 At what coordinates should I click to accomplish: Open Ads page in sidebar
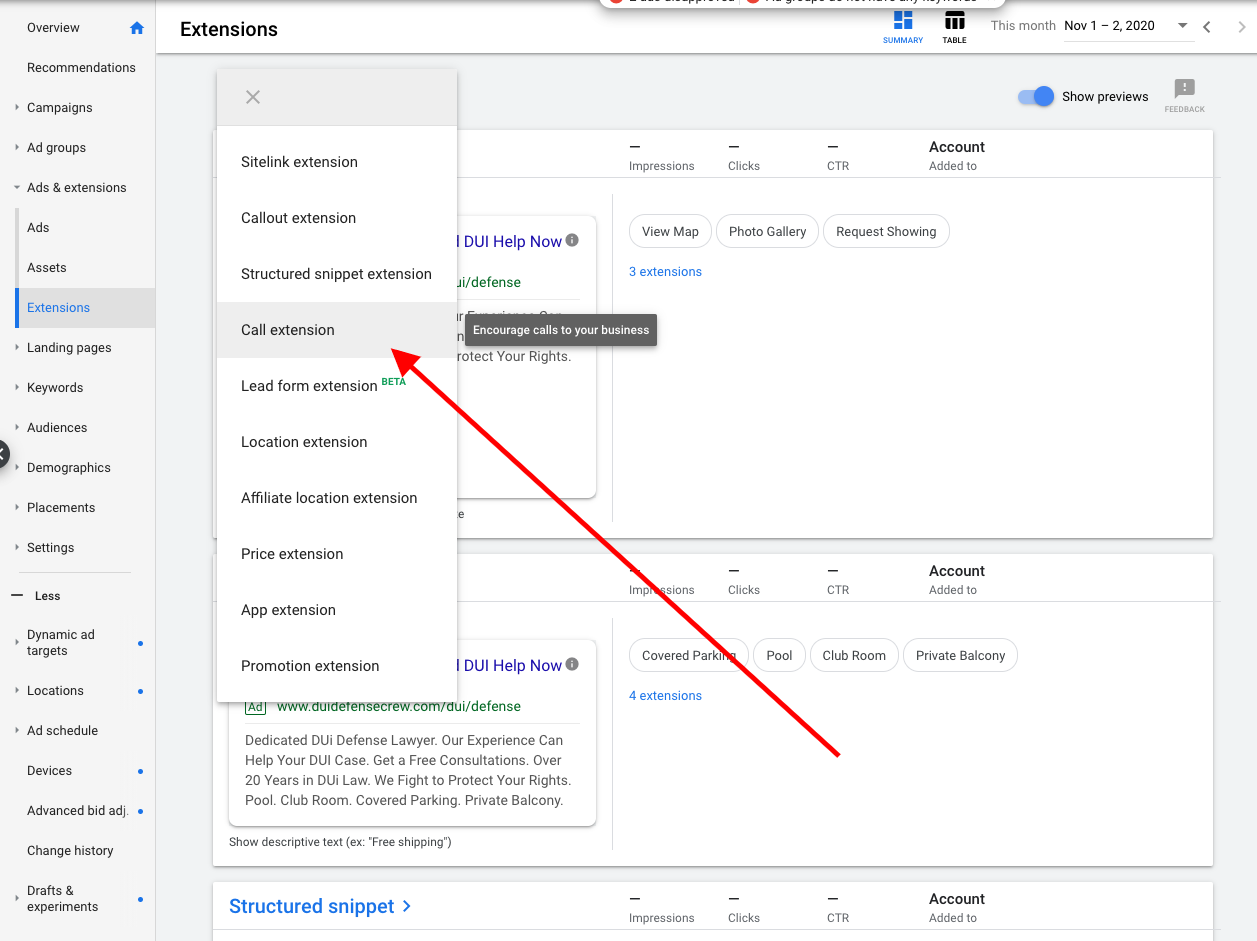click(x=38, y=228)
